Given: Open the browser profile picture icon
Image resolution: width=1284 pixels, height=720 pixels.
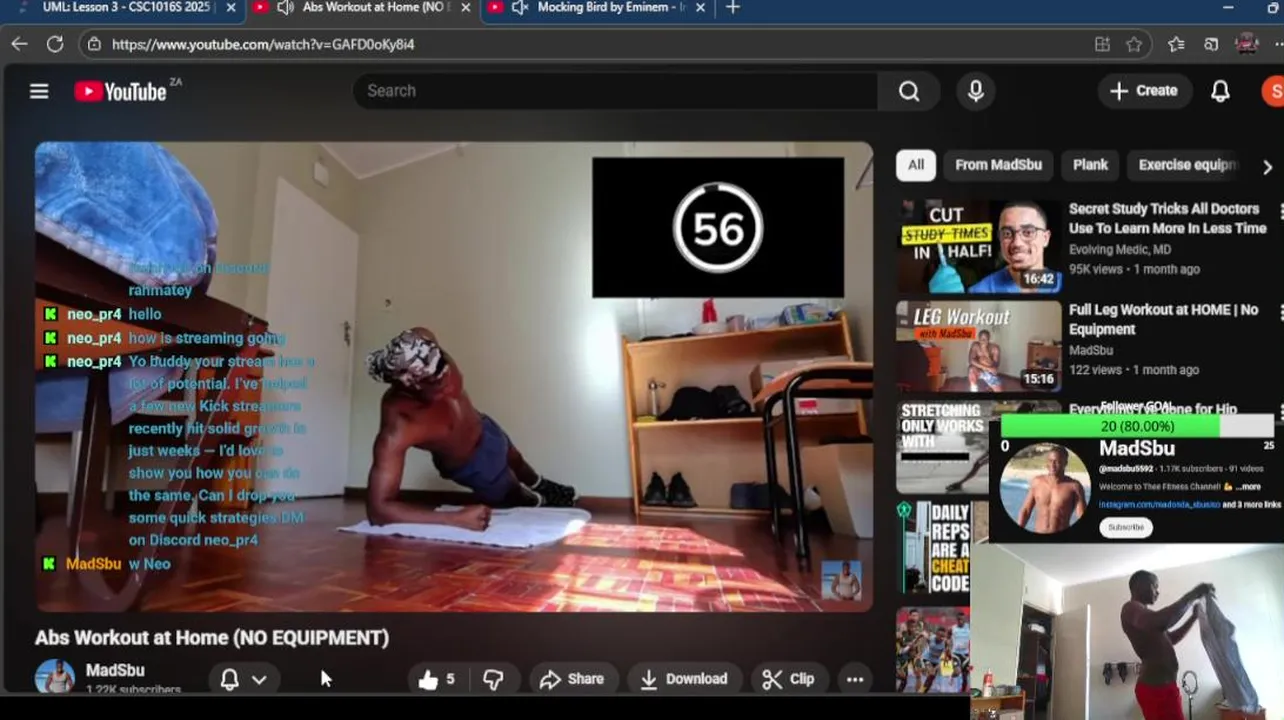Looking at the screenshot, I should coord(1247,44).
